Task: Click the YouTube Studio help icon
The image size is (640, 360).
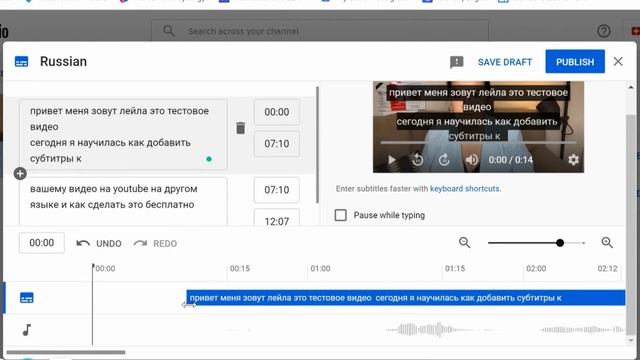Action: coord(604,31)
